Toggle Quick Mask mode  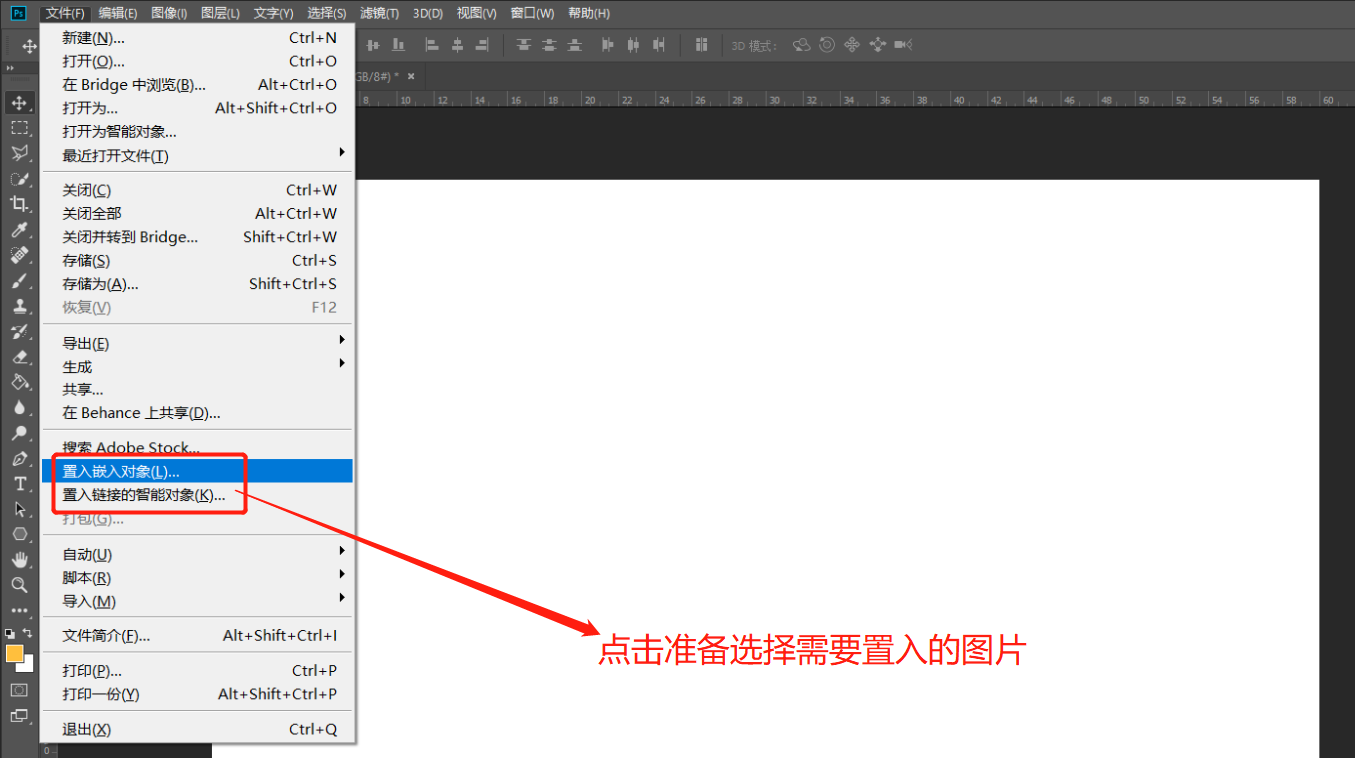point(19,690)
